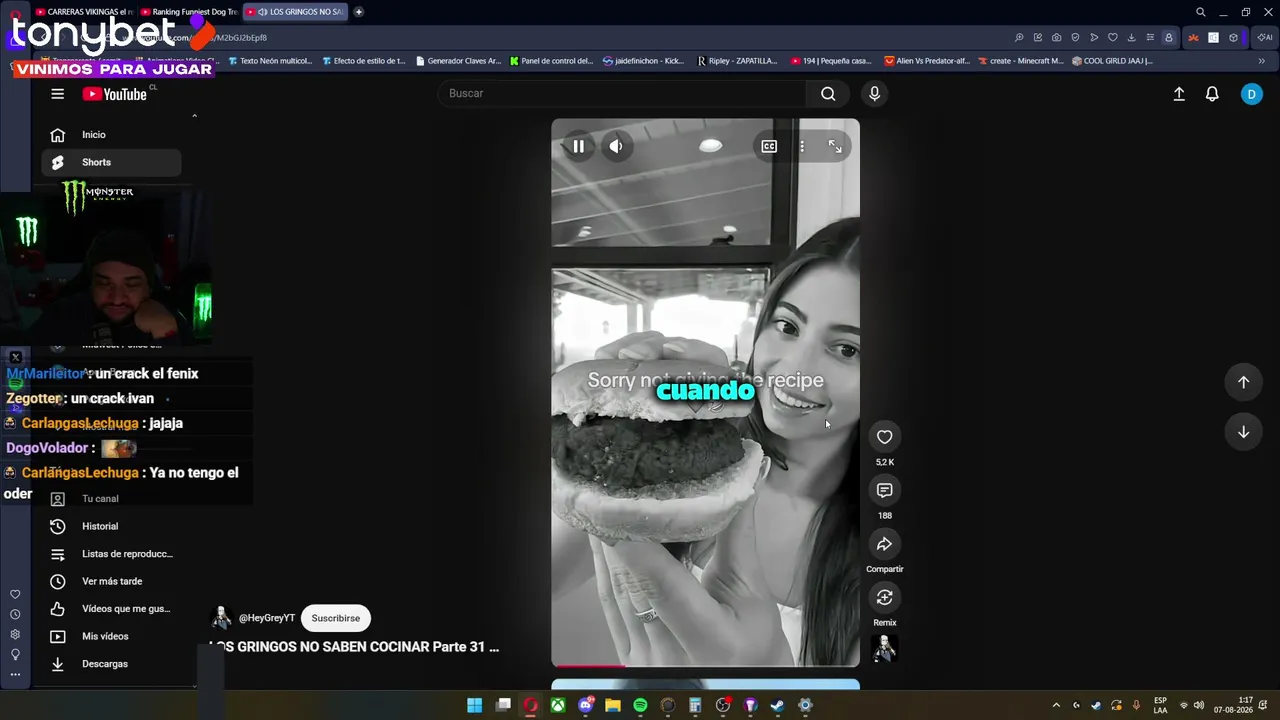Open Alien Vs Predator bookmark
The image size is (1280, 720).
click(x=927, y=61)
